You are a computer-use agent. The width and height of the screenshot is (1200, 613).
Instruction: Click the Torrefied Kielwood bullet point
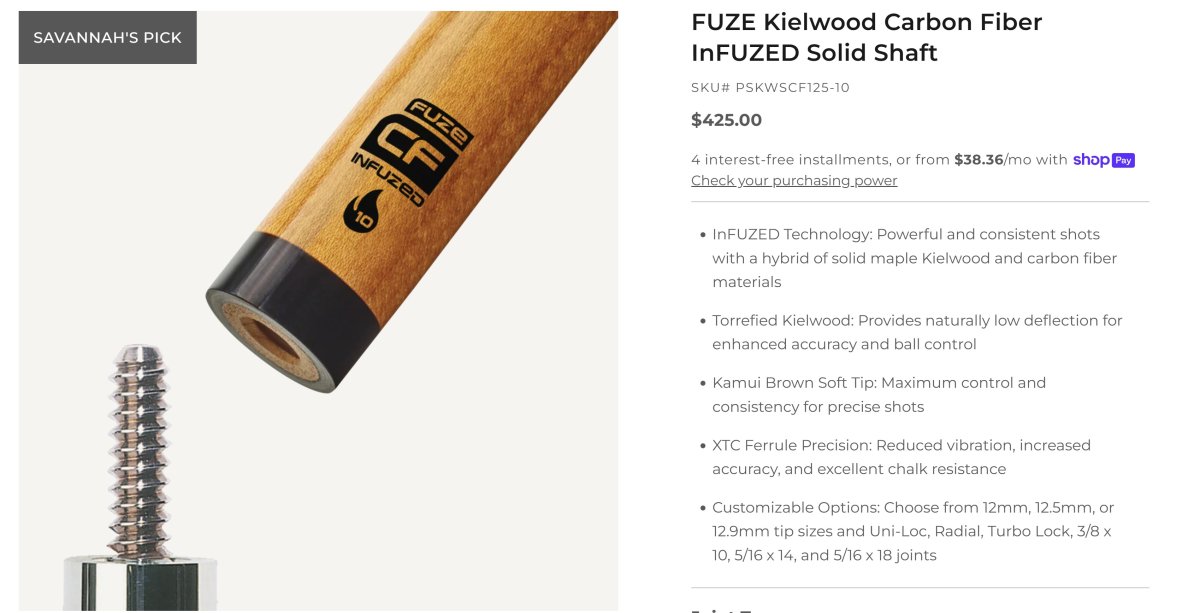pos(917,332)
